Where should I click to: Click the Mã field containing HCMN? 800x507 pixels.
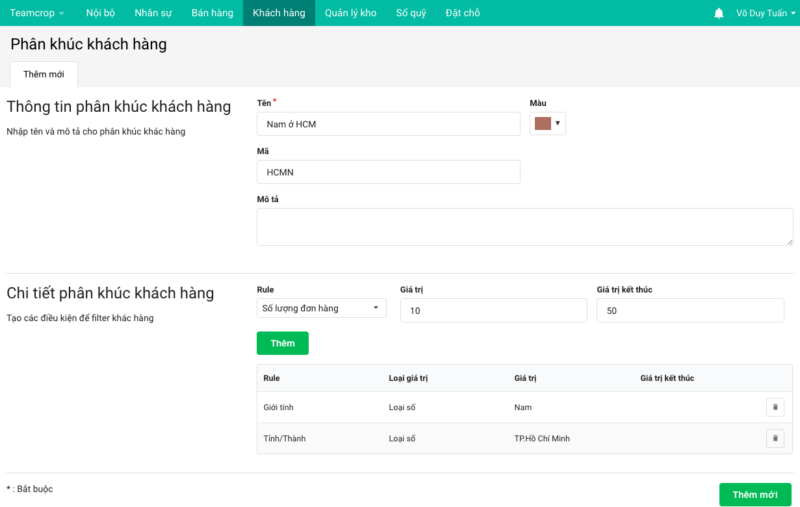click(x=388, y=172)
